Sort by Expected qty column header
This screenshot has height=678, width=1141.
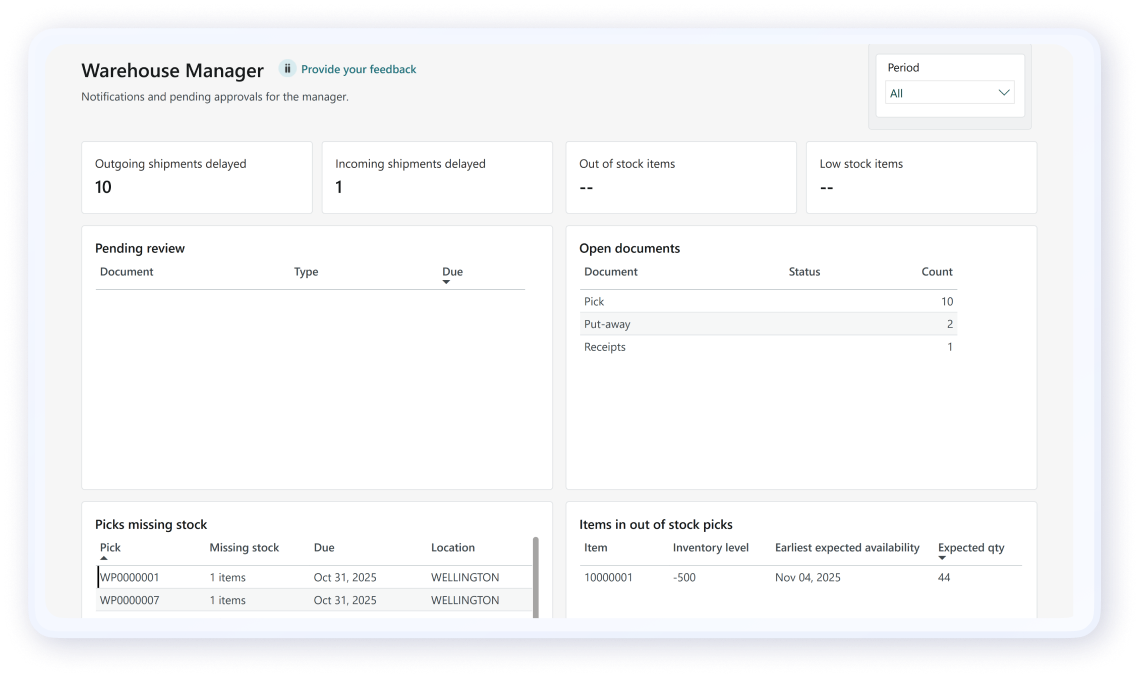tap(970, 548)
